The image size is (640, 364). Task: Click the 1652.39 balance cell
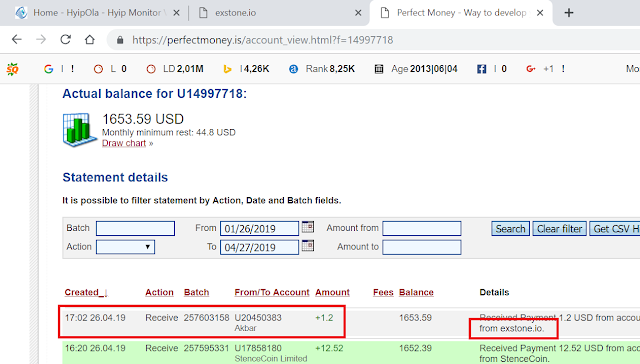[415, 348]
